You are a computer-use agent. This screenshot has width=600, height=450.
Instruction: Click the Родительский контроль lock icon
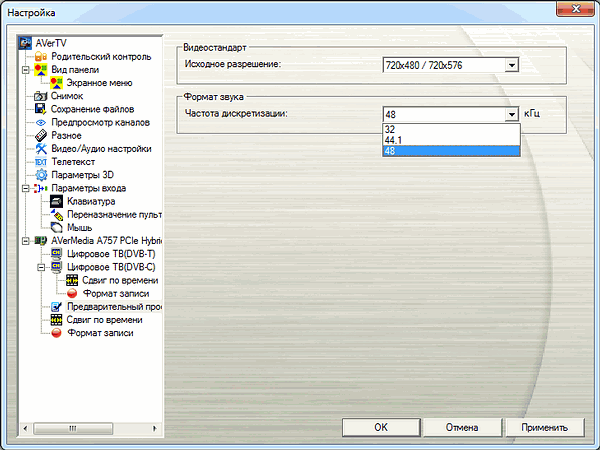coord(41,56)
